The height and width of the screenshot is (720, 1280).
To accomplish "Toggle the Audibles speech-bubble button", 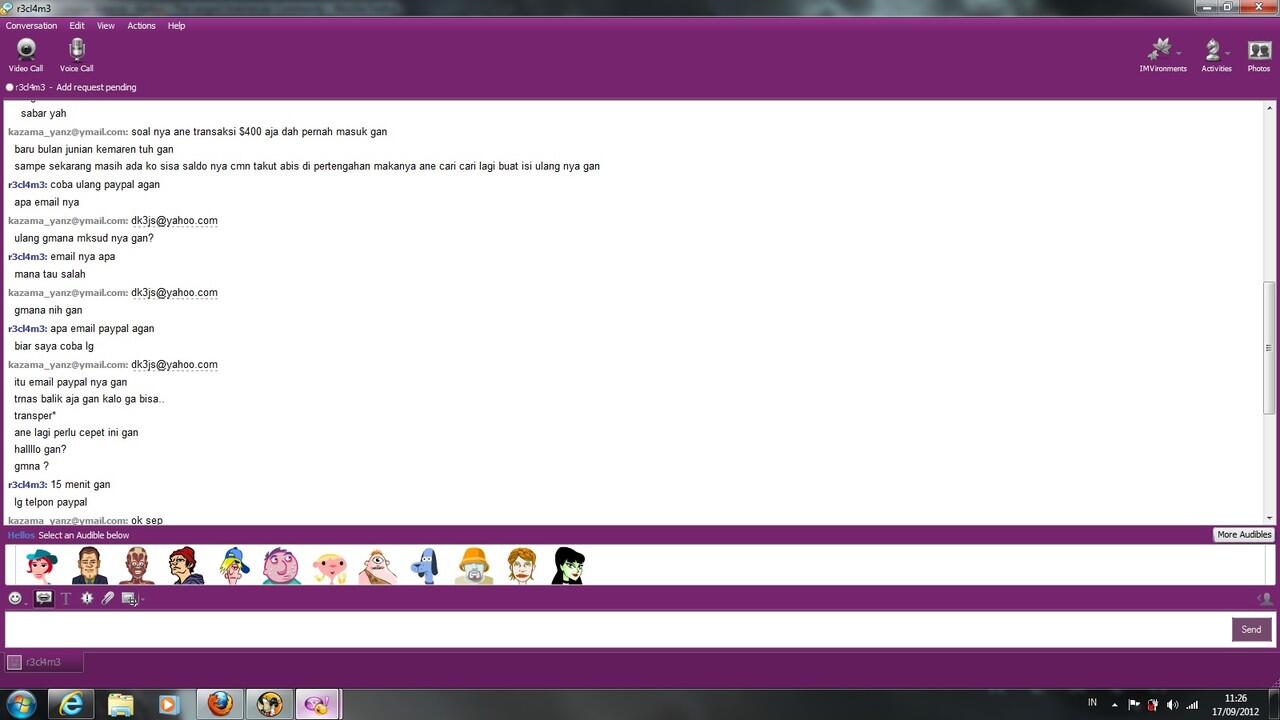I will point(44,598).
